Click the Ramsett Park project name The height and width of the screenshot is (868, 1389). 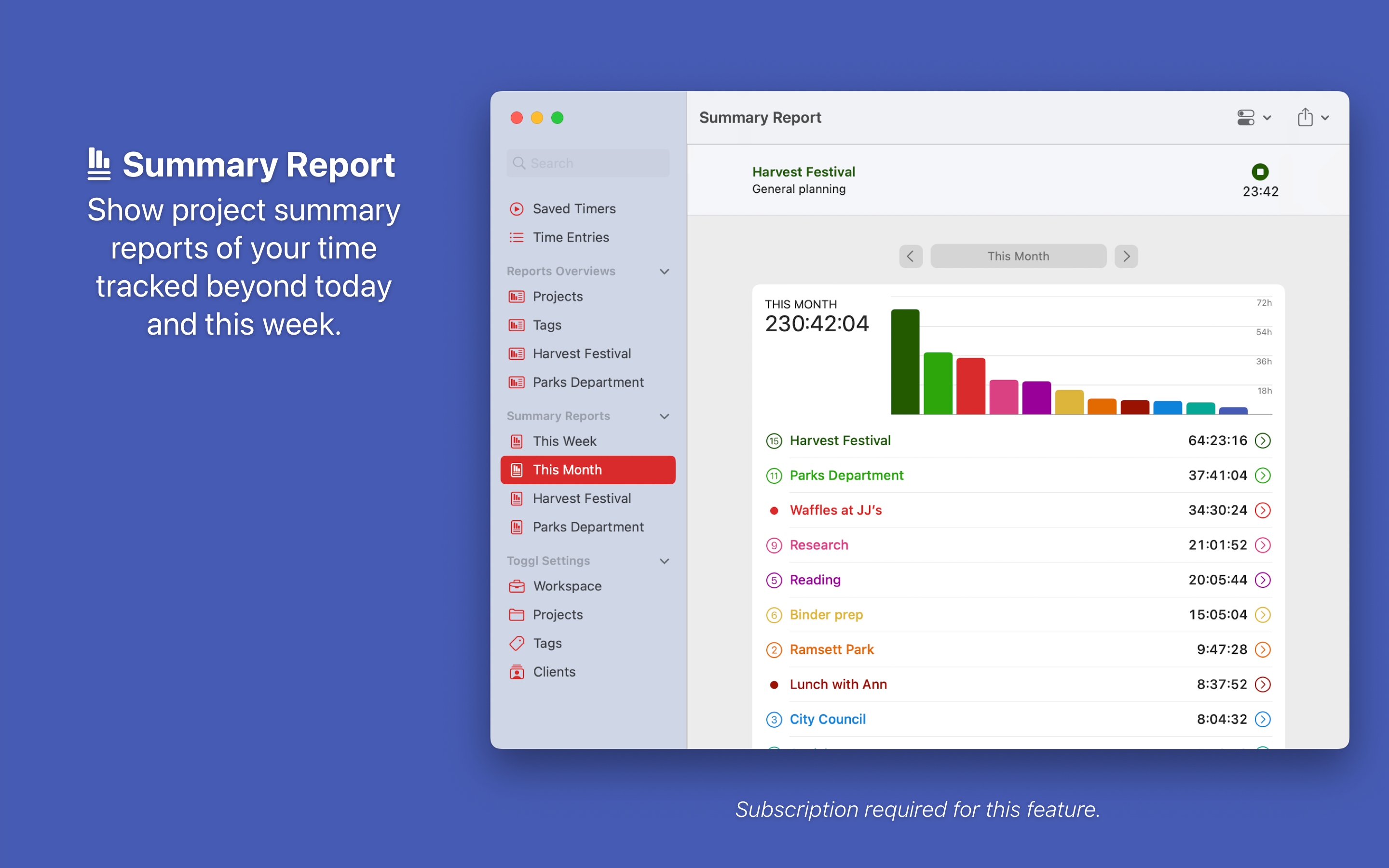point(831,649)
